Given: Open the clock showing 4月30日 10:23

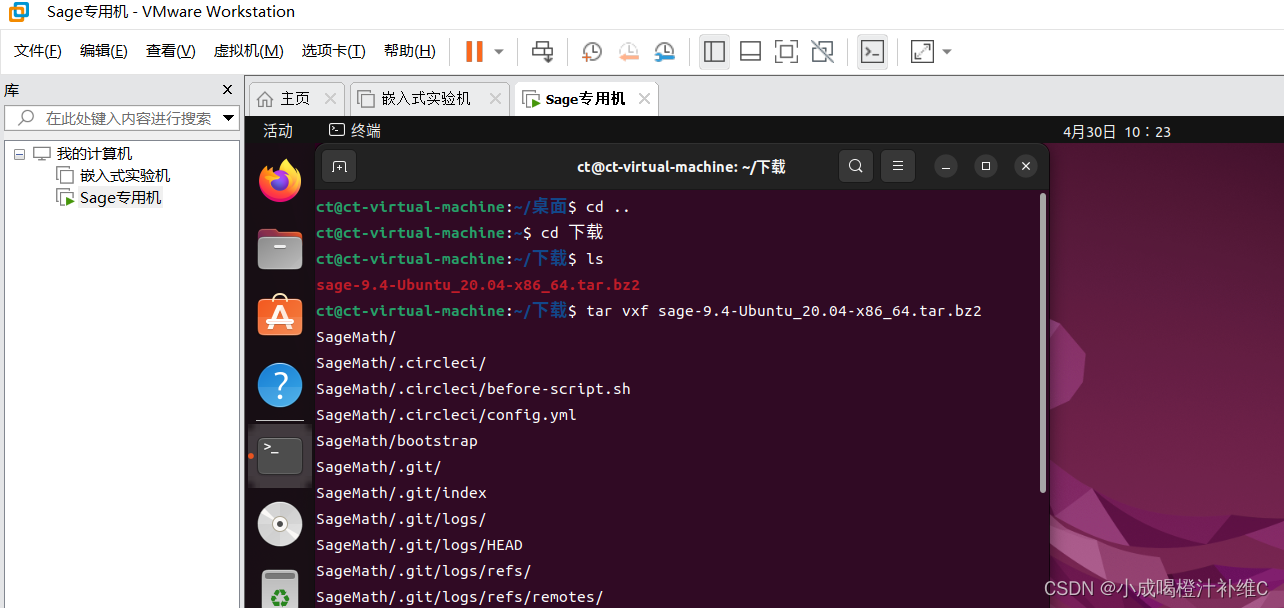Looking at the screenshot, I should (x=1117, y=131).
